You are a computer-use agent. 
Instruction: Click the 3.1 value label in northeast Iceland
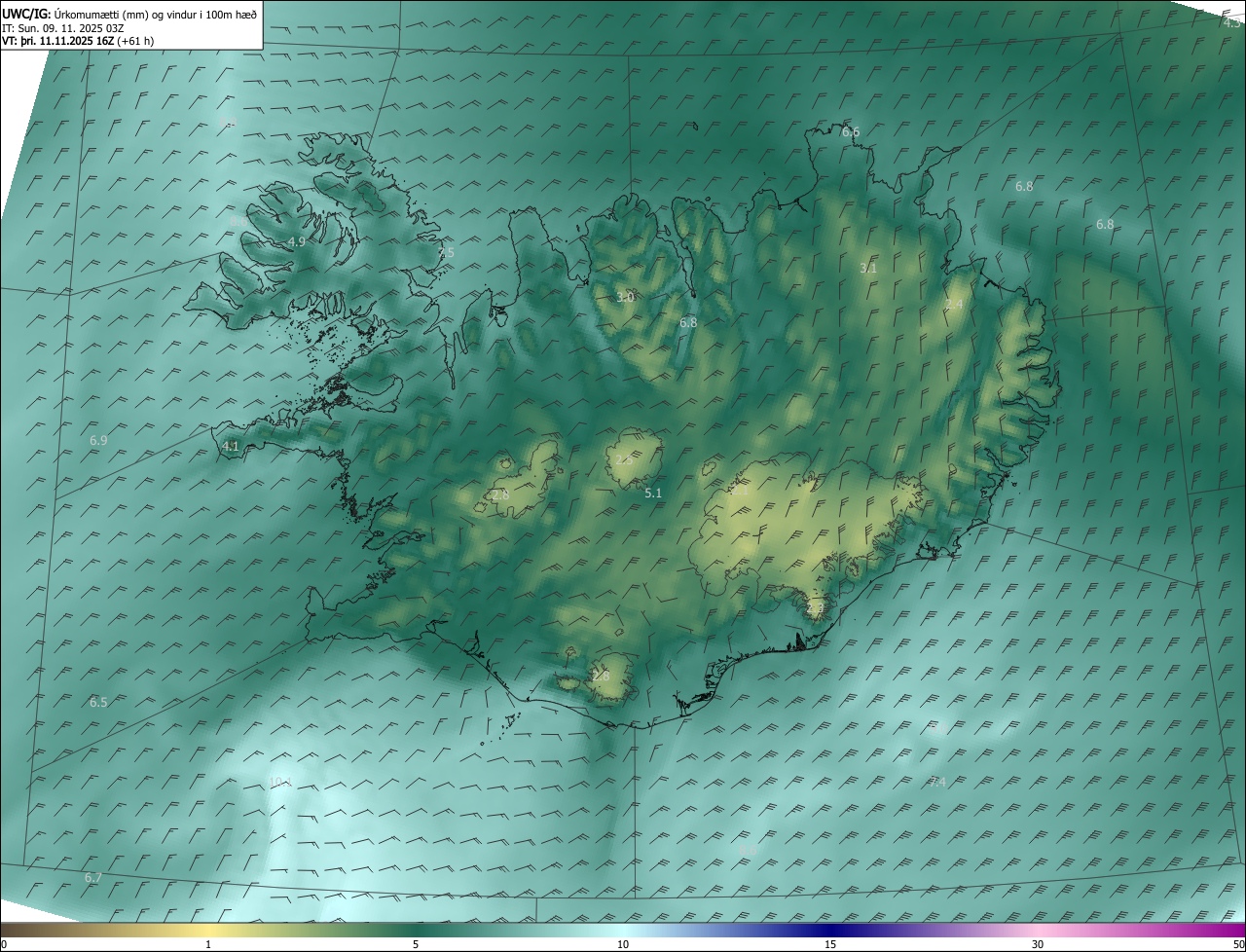click(868, 268)
